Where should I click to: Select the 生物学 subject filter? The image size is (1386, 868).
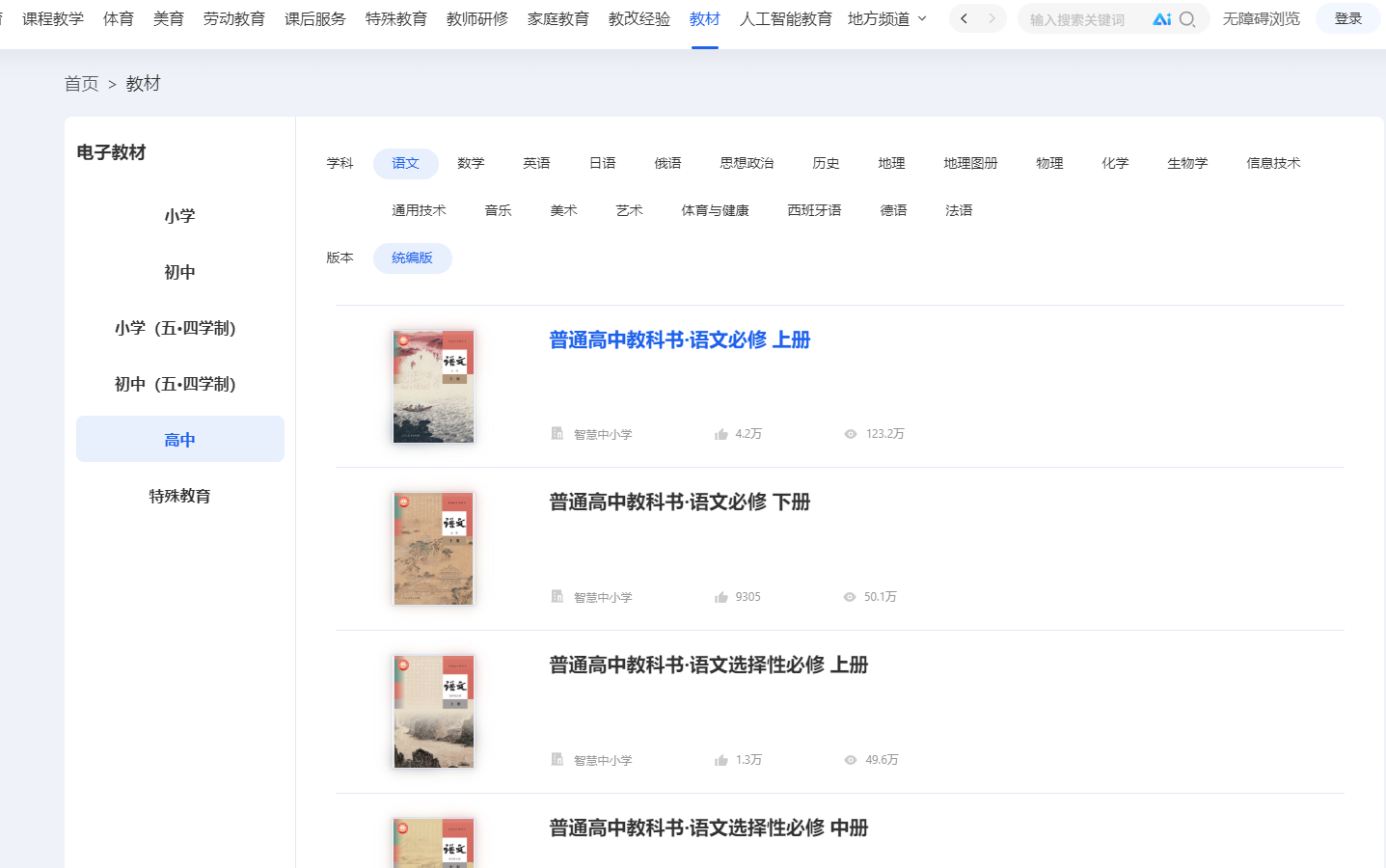(1188, 164)
